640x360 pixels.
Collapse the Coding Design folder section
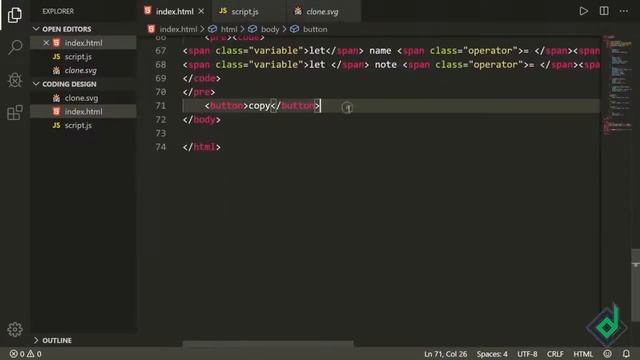coord(69,84)
